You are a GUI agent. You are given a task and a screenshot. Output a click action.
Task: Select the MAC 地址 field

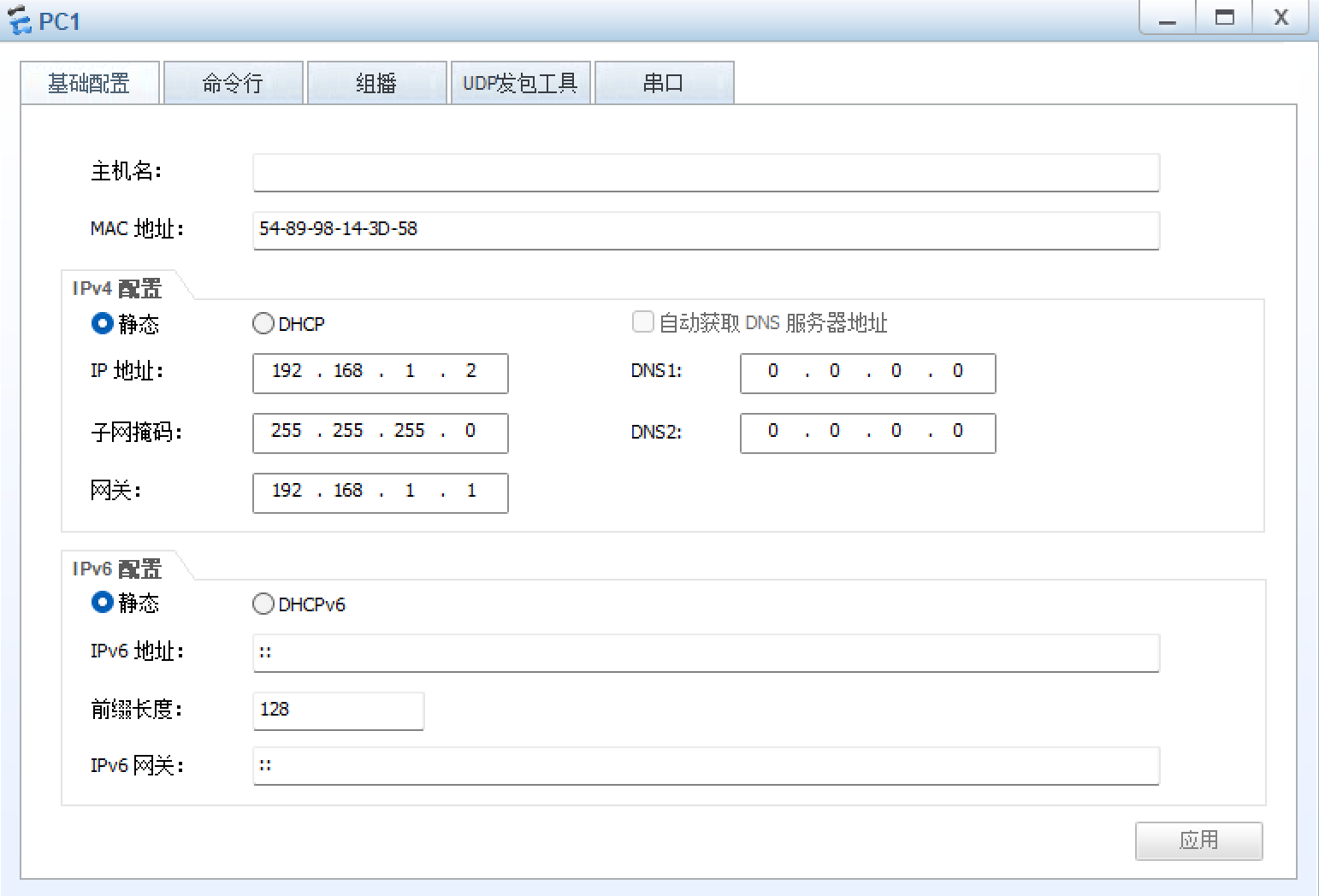click(x=705, y=231)
